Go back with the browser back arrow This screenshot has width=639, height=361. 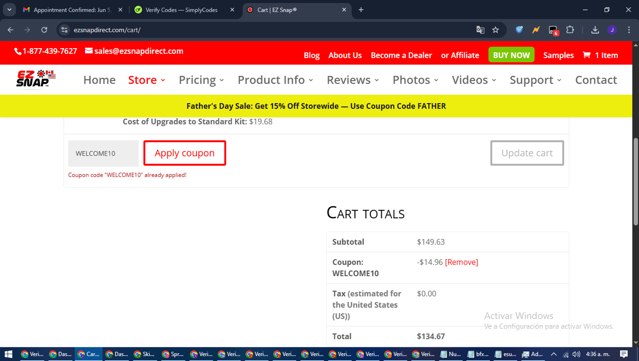tap(11, 30)
